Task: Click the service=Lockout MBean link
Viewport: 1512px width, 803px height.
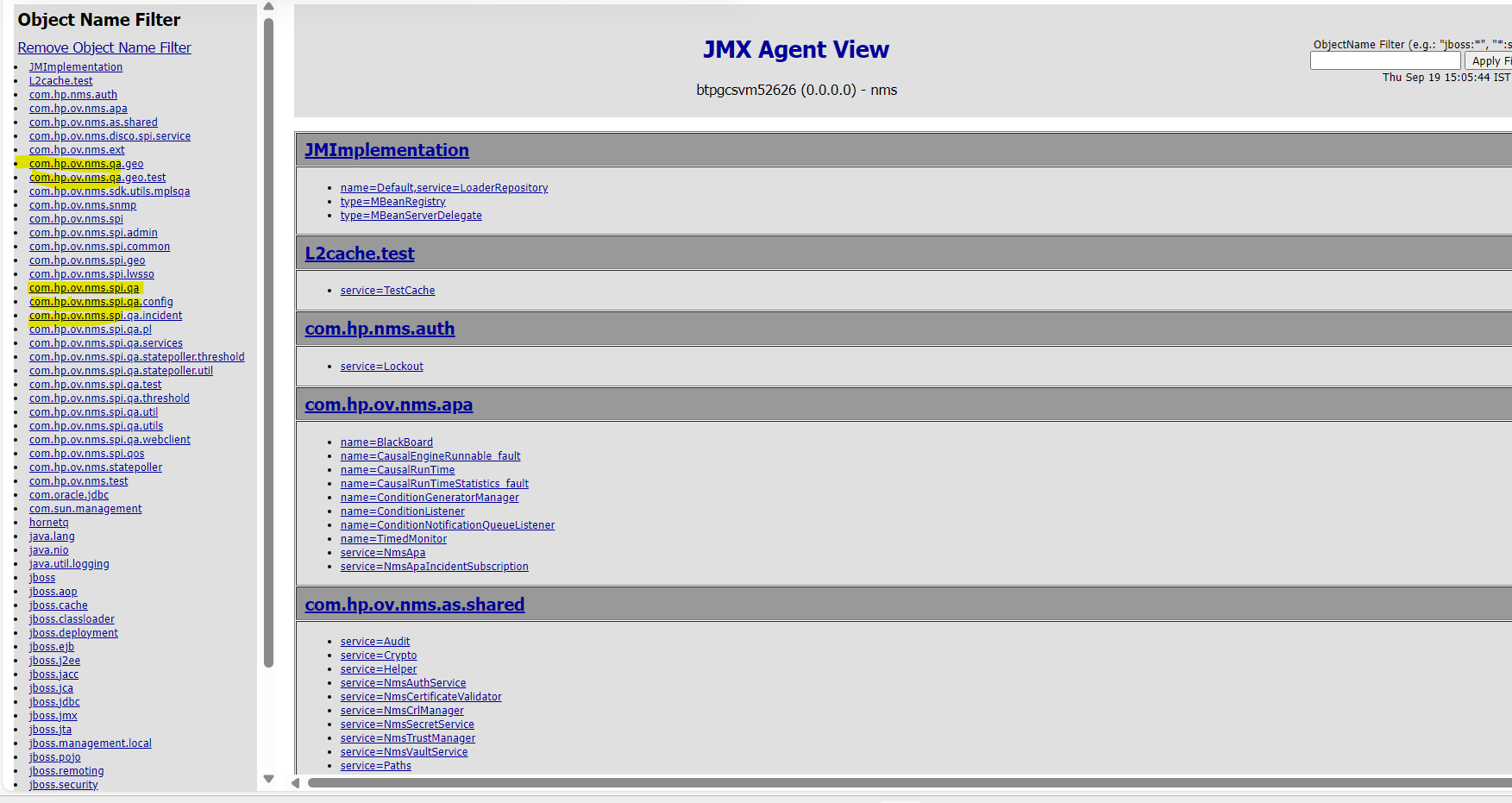Action: click(x=382, y=367)
